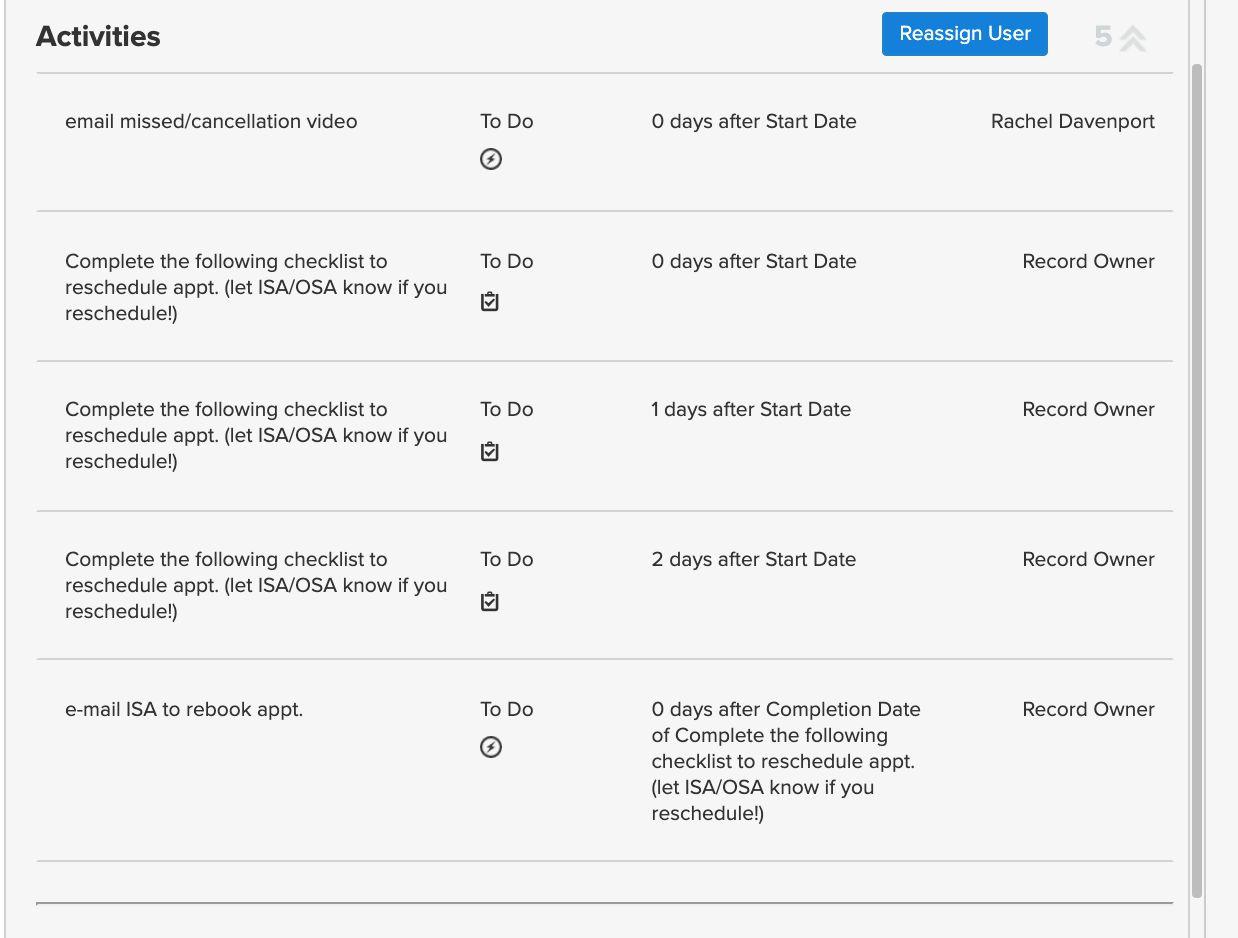Click the Activities section heading
This screenshot has height=938, width=1238.
pyautogui.click(x=98, y=37)
